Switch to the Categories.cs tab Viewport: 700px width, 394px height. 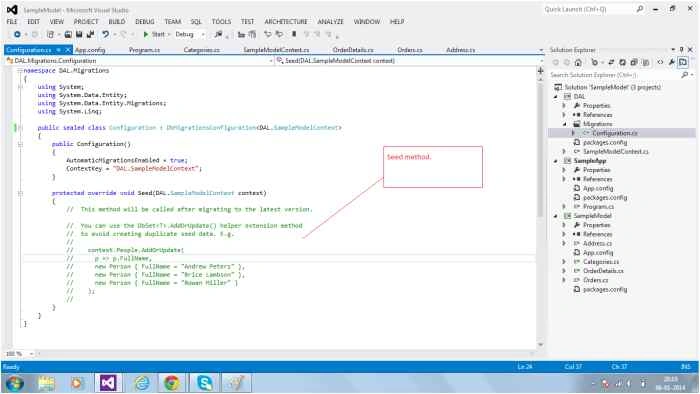pyautogui.click(x=201, y=50)
